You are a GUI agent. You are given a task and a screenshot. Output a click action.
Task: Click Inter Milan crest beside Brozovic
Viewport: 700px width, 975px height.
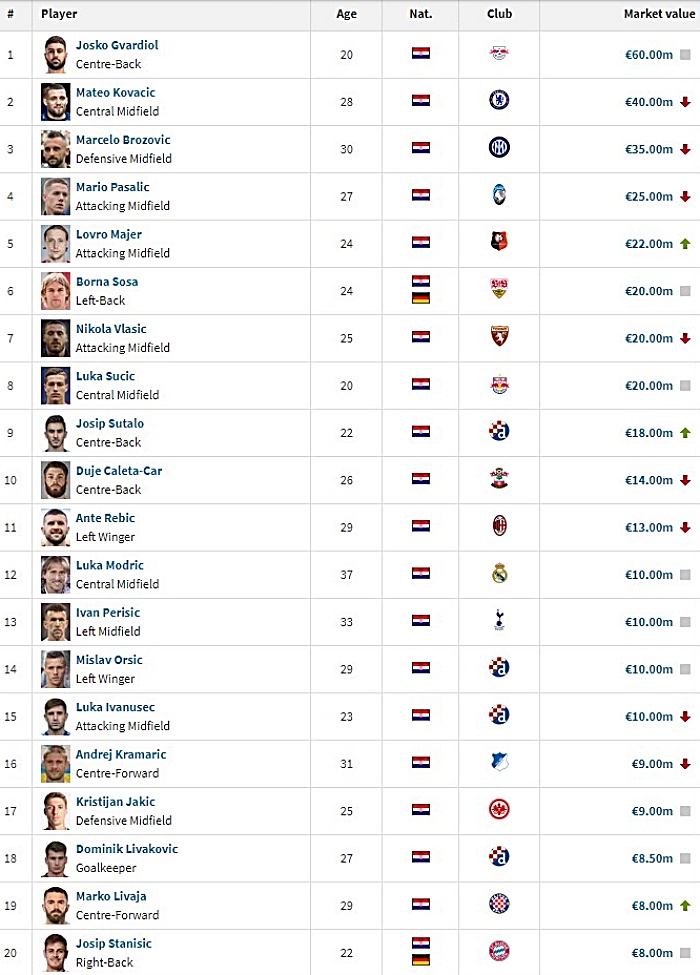tap(499, 147)
